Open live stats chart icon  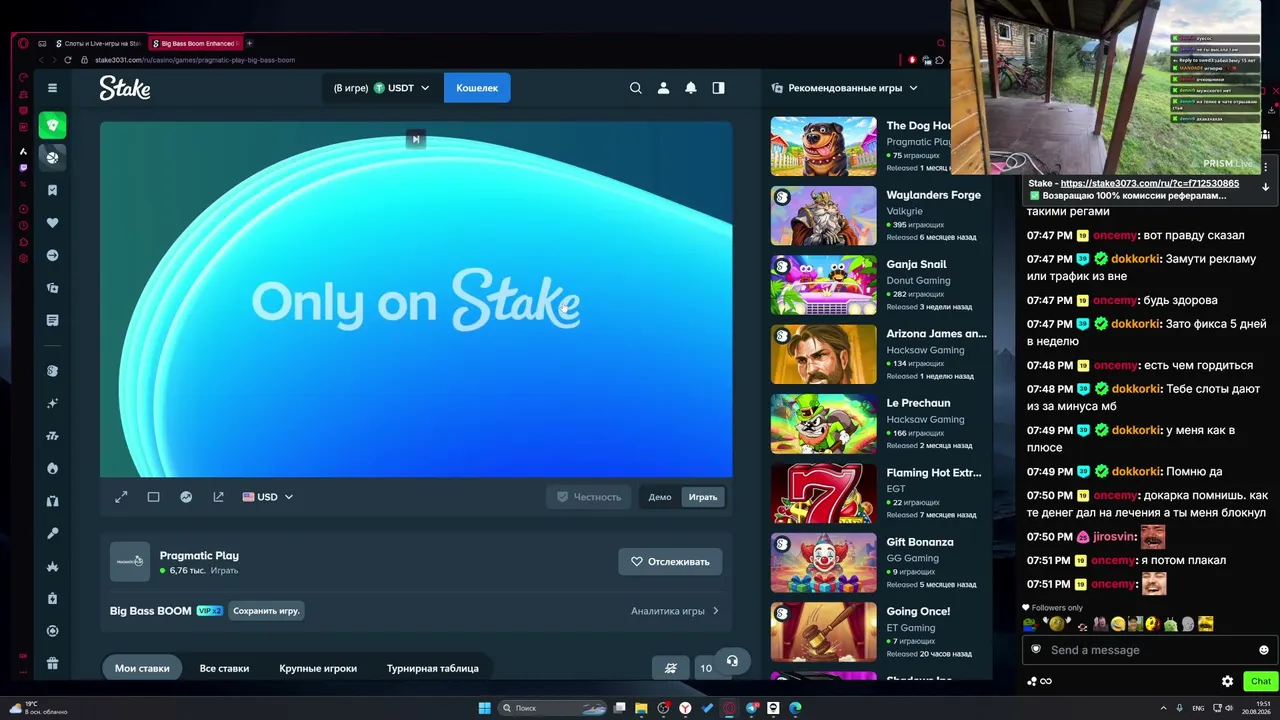point(186,497)
